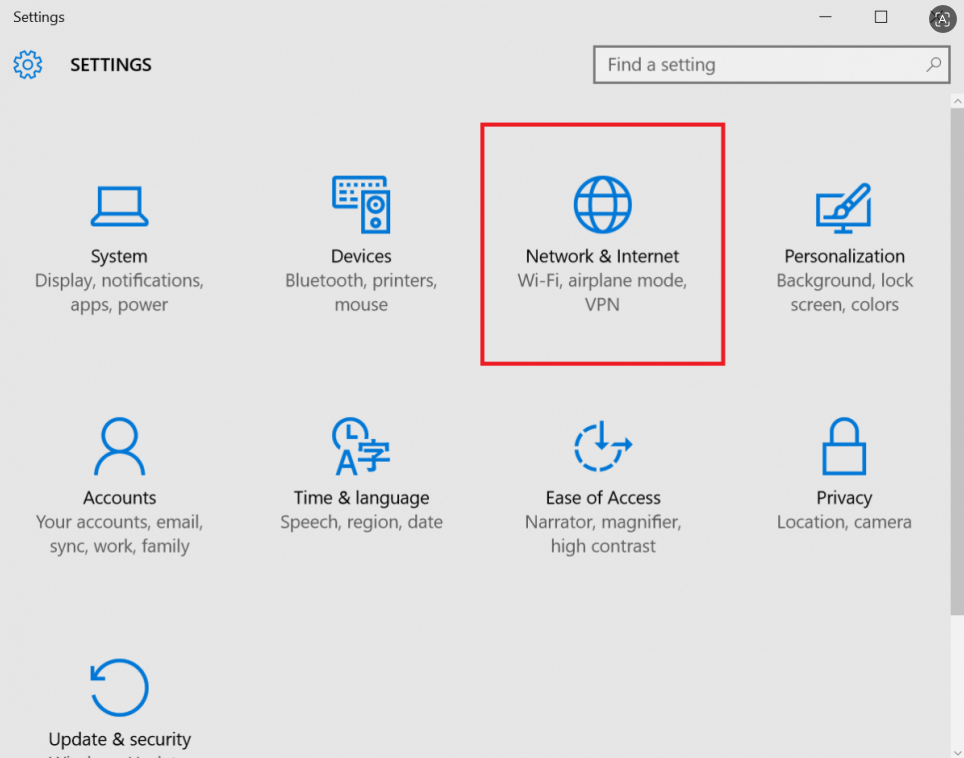Click the vertical scrollbar thumb

point(957,361)
